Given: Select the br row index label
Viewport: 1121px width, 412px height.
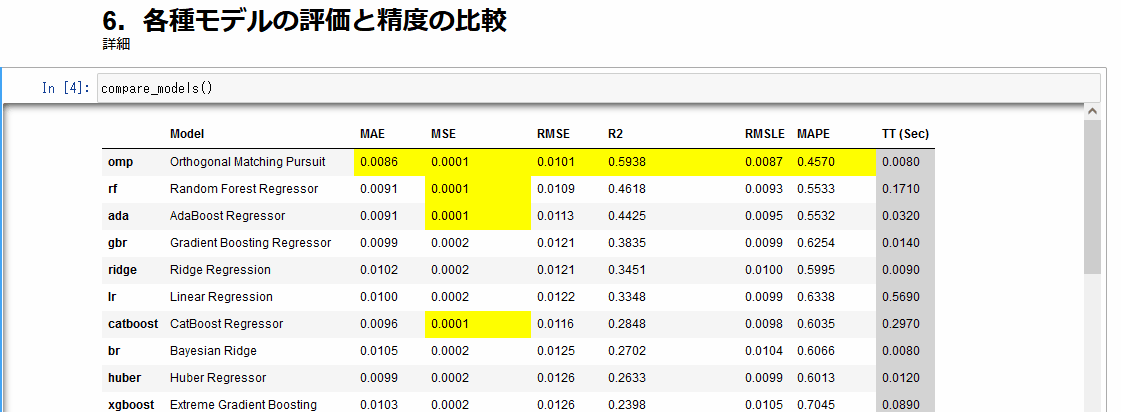Looking at the screenshot, I should (x=113, y=350).
